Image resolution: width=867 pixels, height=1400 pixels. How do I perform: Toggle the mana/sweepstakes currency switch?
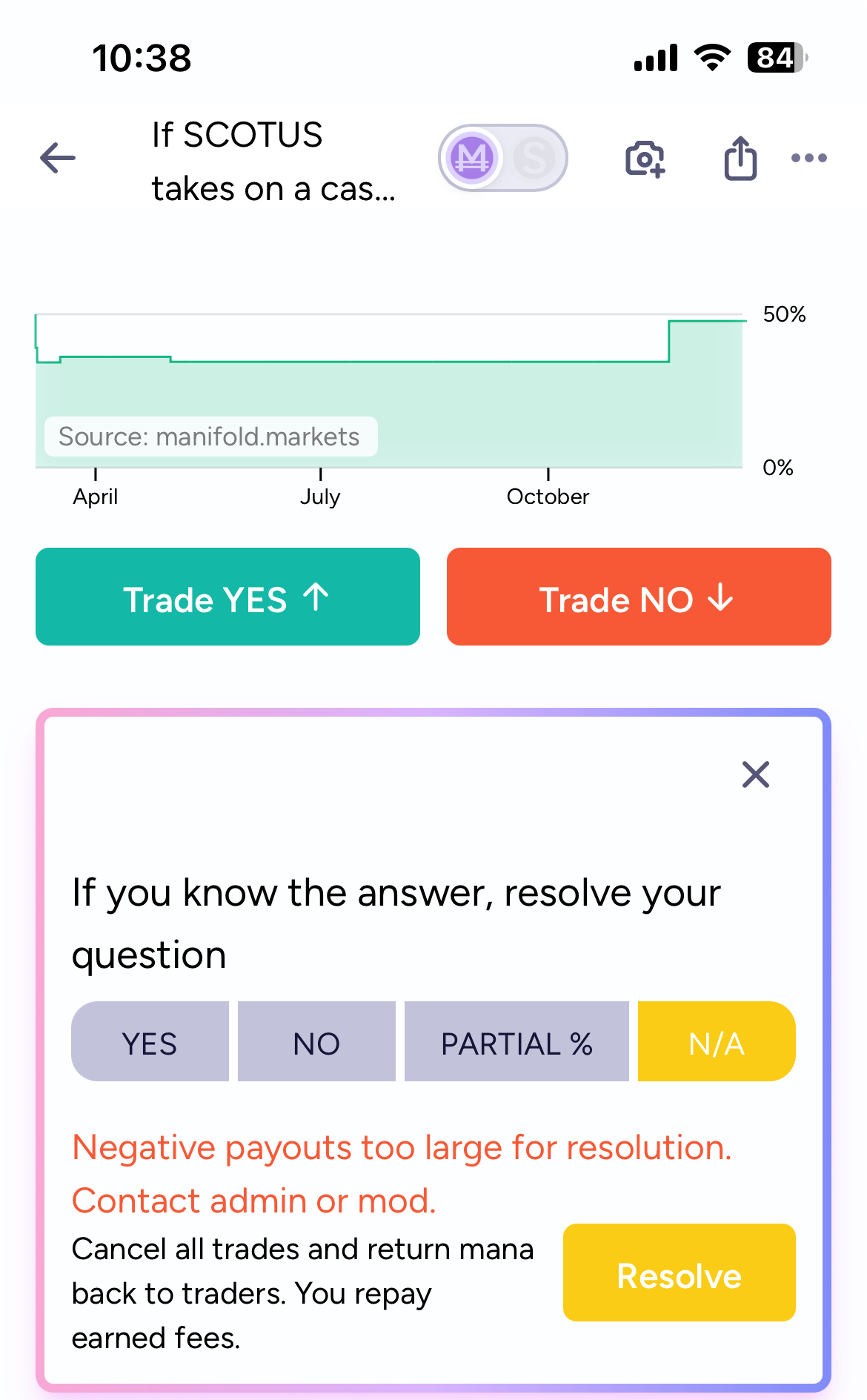pos(503,158)
